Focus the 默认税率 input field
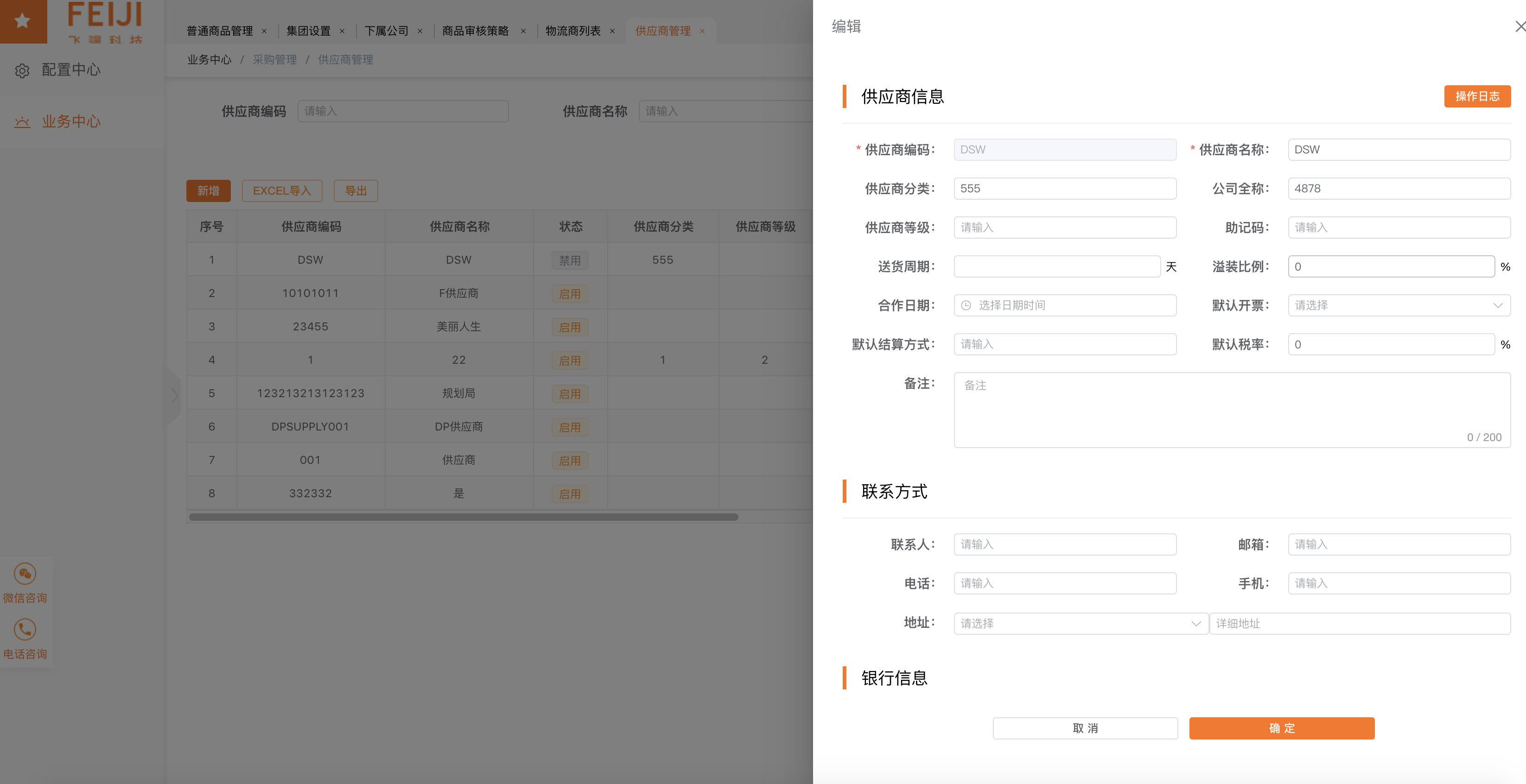Screen dimensions: 1526x784 pos(1391,345)
